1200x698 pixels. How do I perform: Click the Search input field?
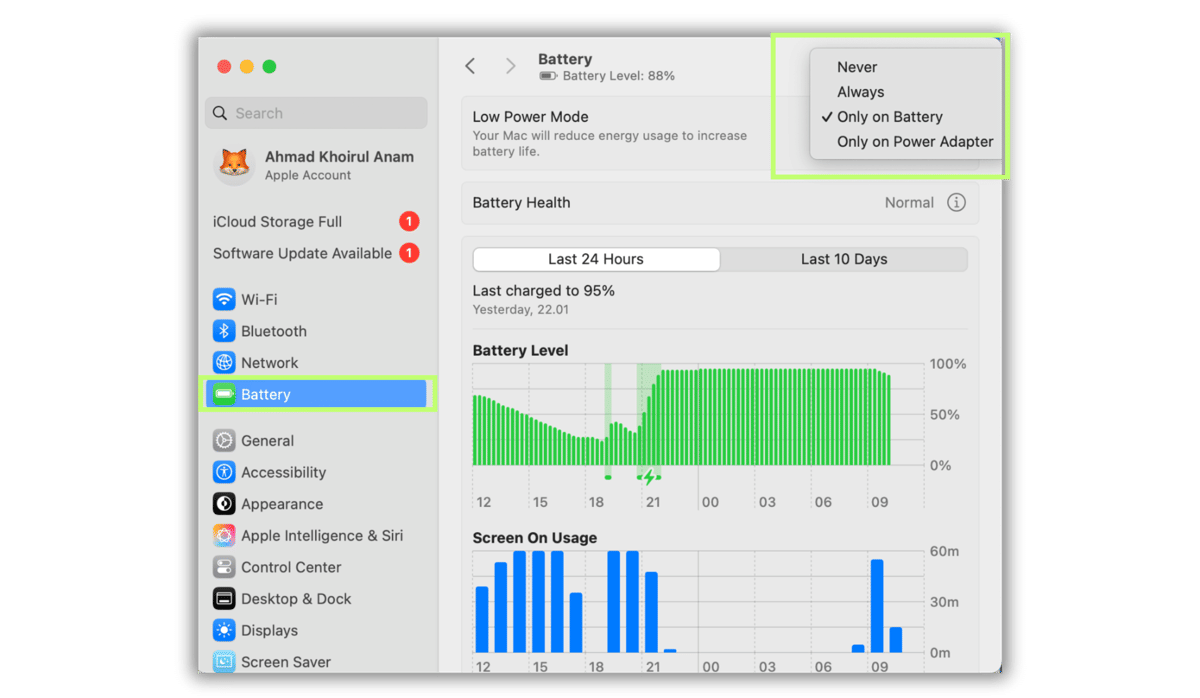[x=316, y=113]
